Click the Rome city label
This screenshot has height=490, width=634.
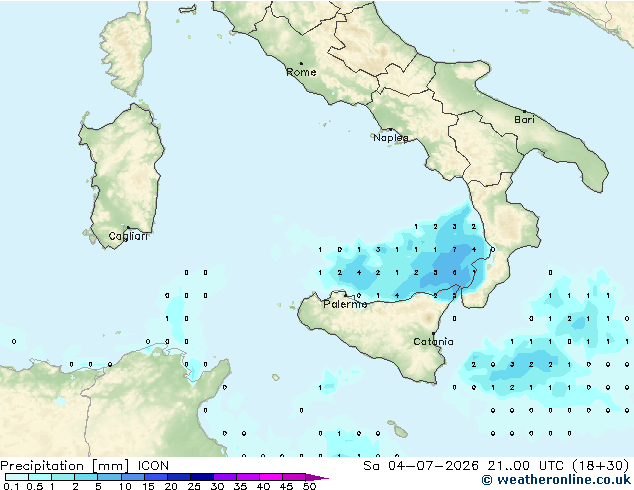click(x=301, y=72)
